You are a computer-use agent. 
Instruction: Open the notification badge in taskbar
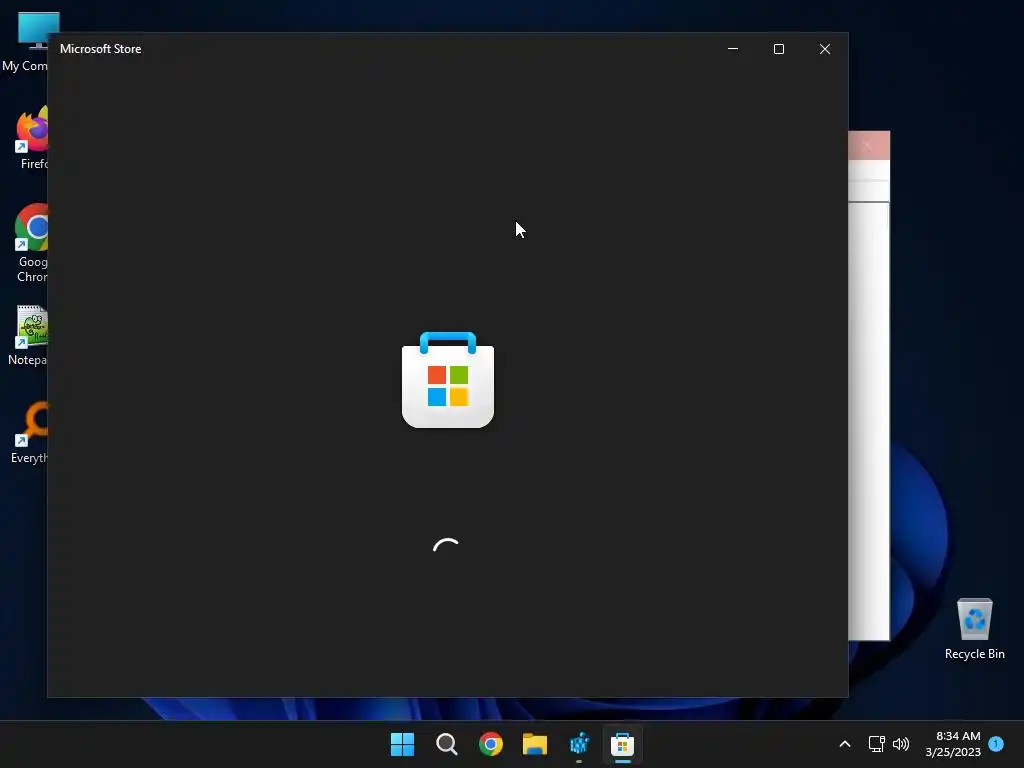tap(996, 743)
